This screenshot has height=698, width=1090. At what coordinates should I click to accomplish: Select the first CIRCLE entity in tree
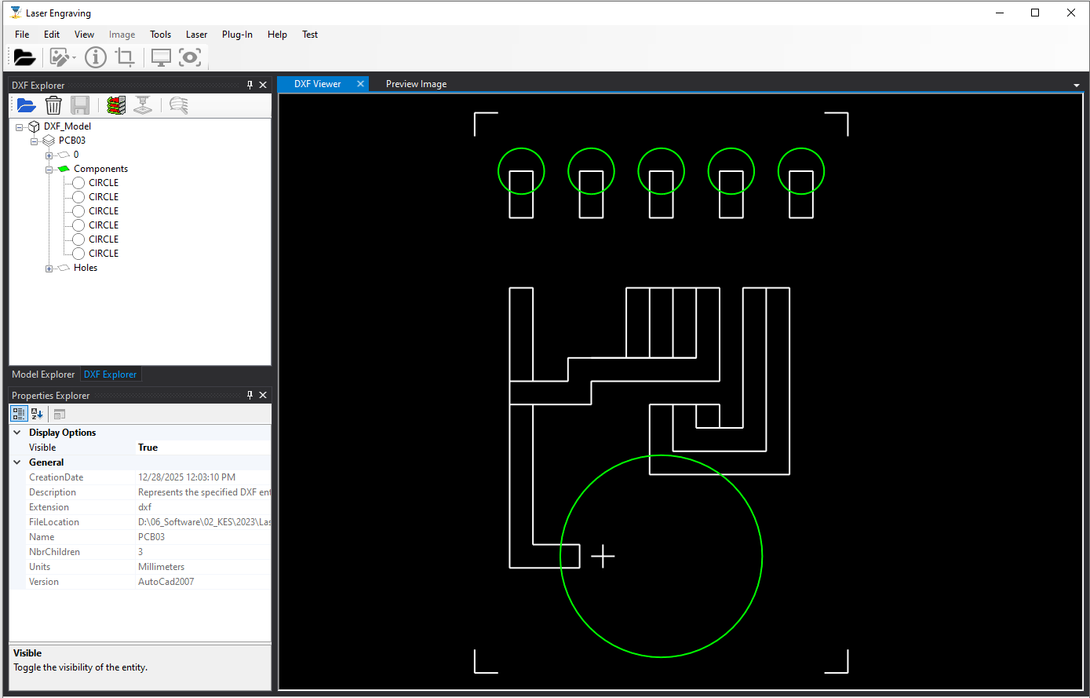tap(103, 183)
